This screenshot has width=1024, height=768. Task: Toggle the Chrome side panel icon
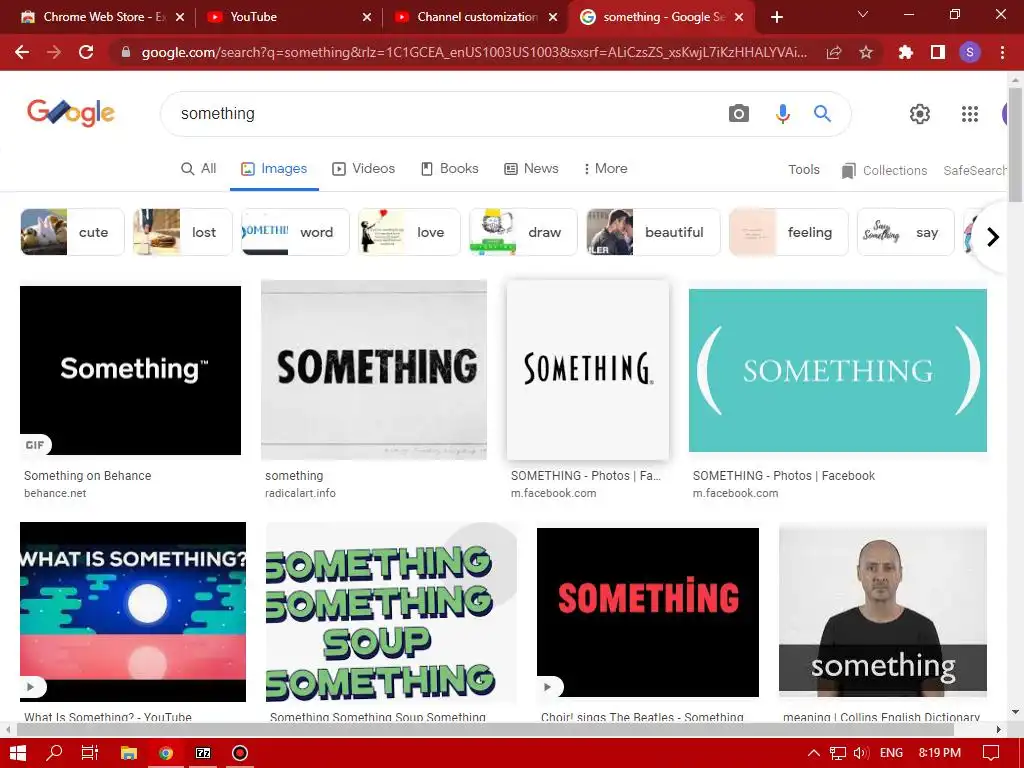[x=938, y=52]
